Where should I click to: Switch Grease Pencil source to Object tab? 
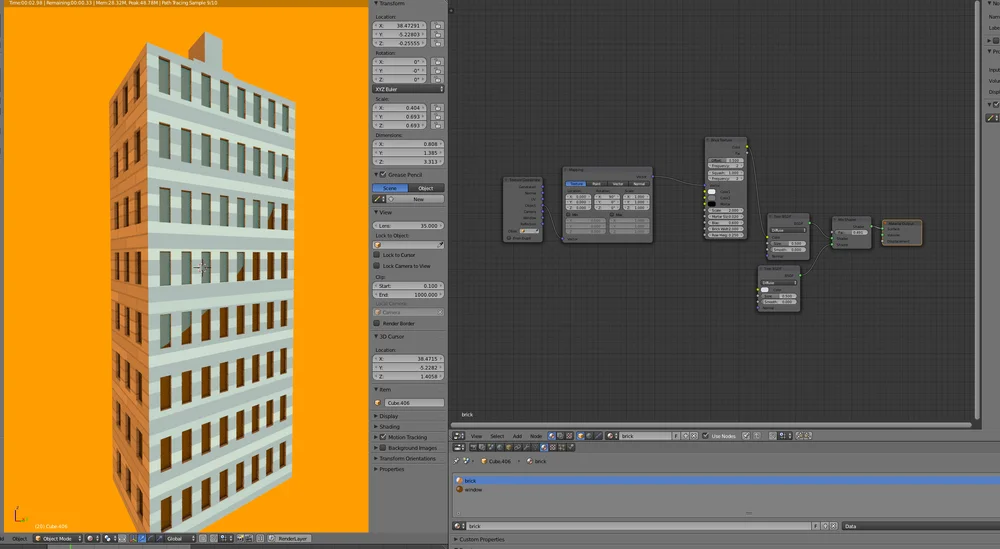coord(425,188)
